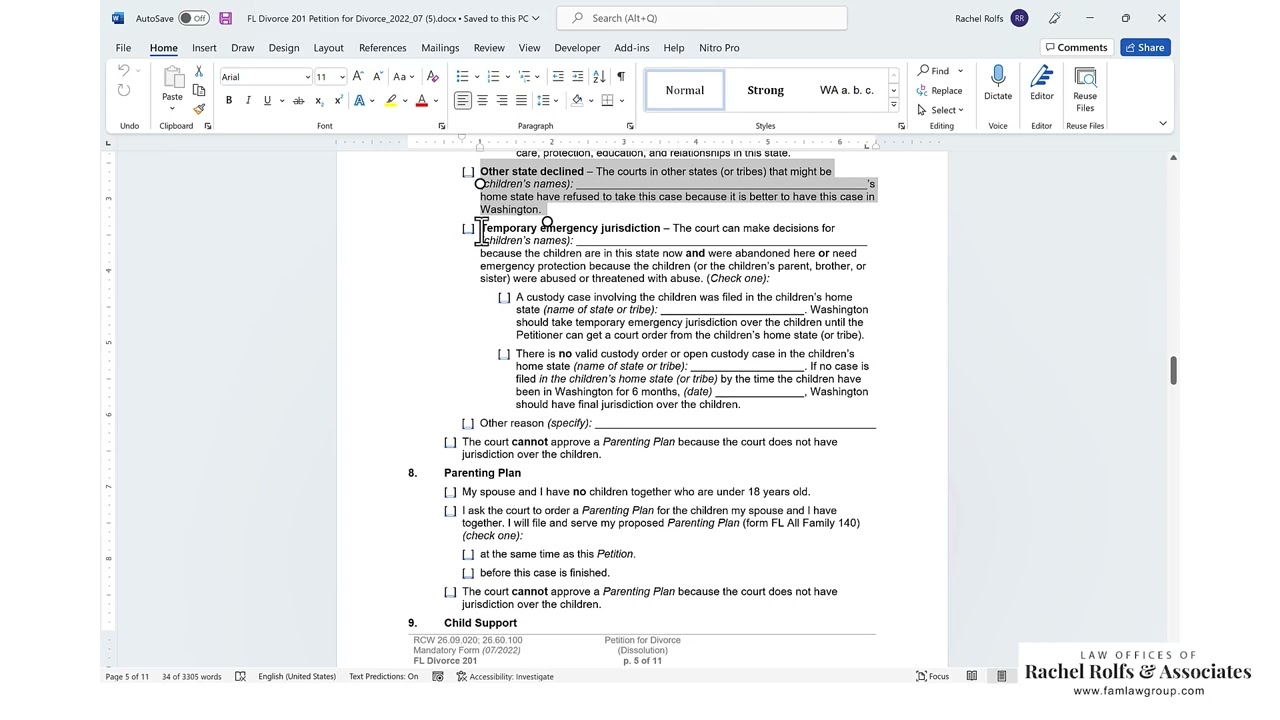Check the 'Other state declined' box
Image resolution: width=1280 pixels, height=720 pixels.
coord(468,172)
